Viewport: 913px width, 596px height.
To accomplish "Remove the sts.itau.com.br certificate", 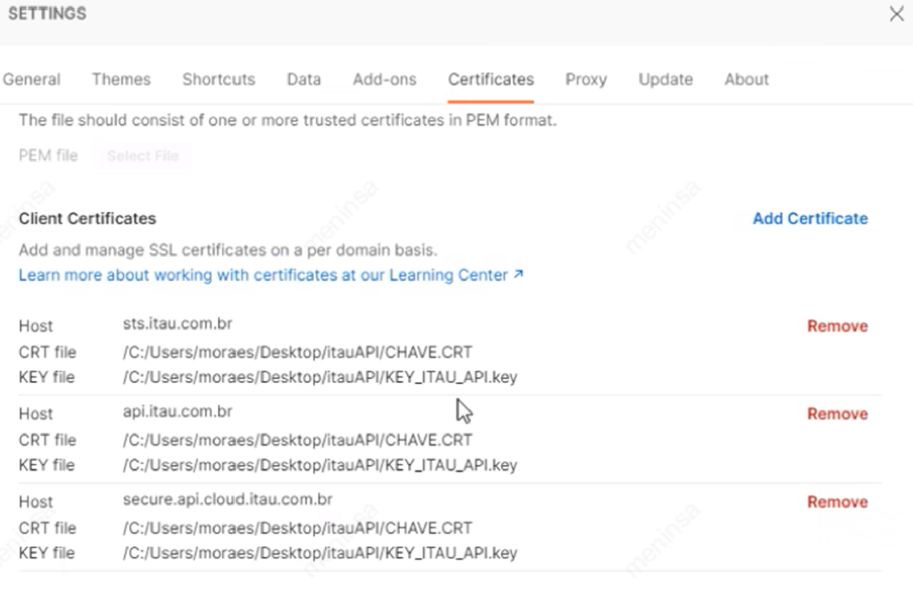I will (x=837, y=326).
